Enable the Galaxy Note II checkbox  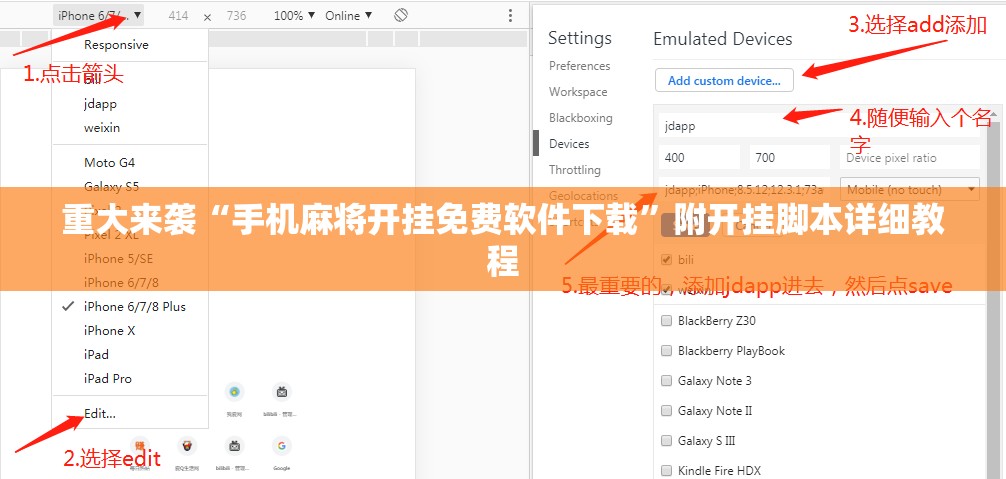[x=667, y=410]
